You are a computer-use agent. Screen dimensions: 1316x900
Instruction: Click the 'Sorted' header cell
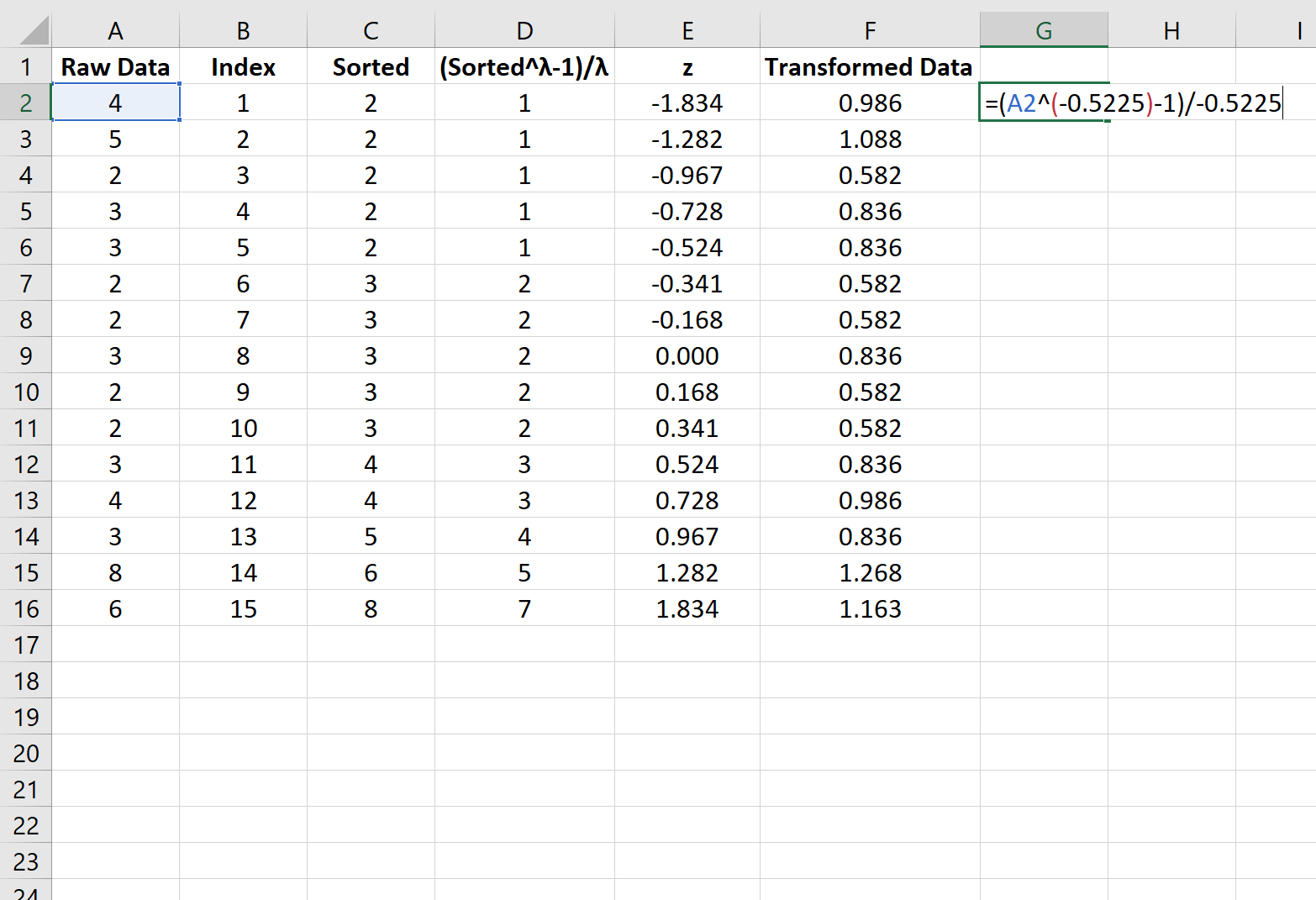tap(371, 66)
